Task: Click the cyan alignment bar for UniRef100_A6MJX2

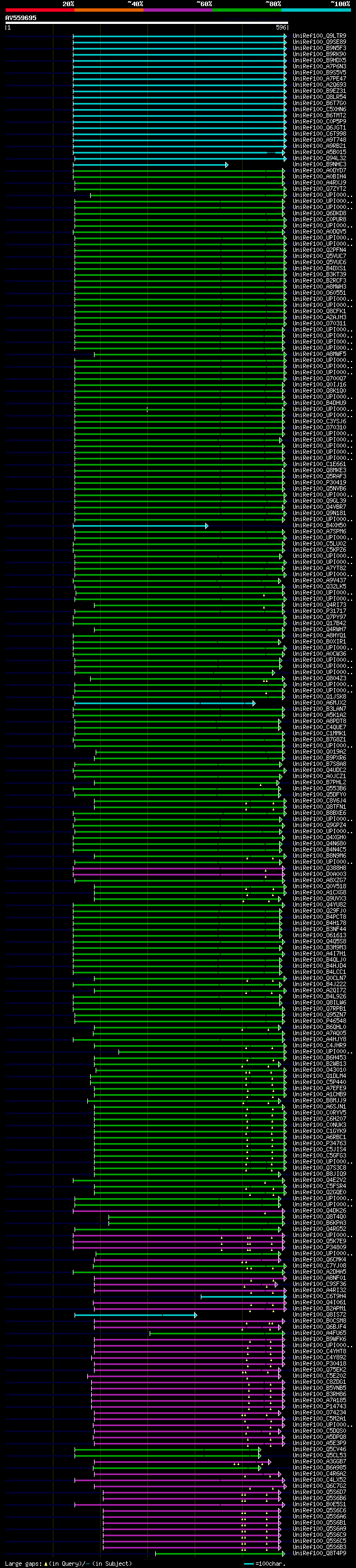Action: (164, 704)
